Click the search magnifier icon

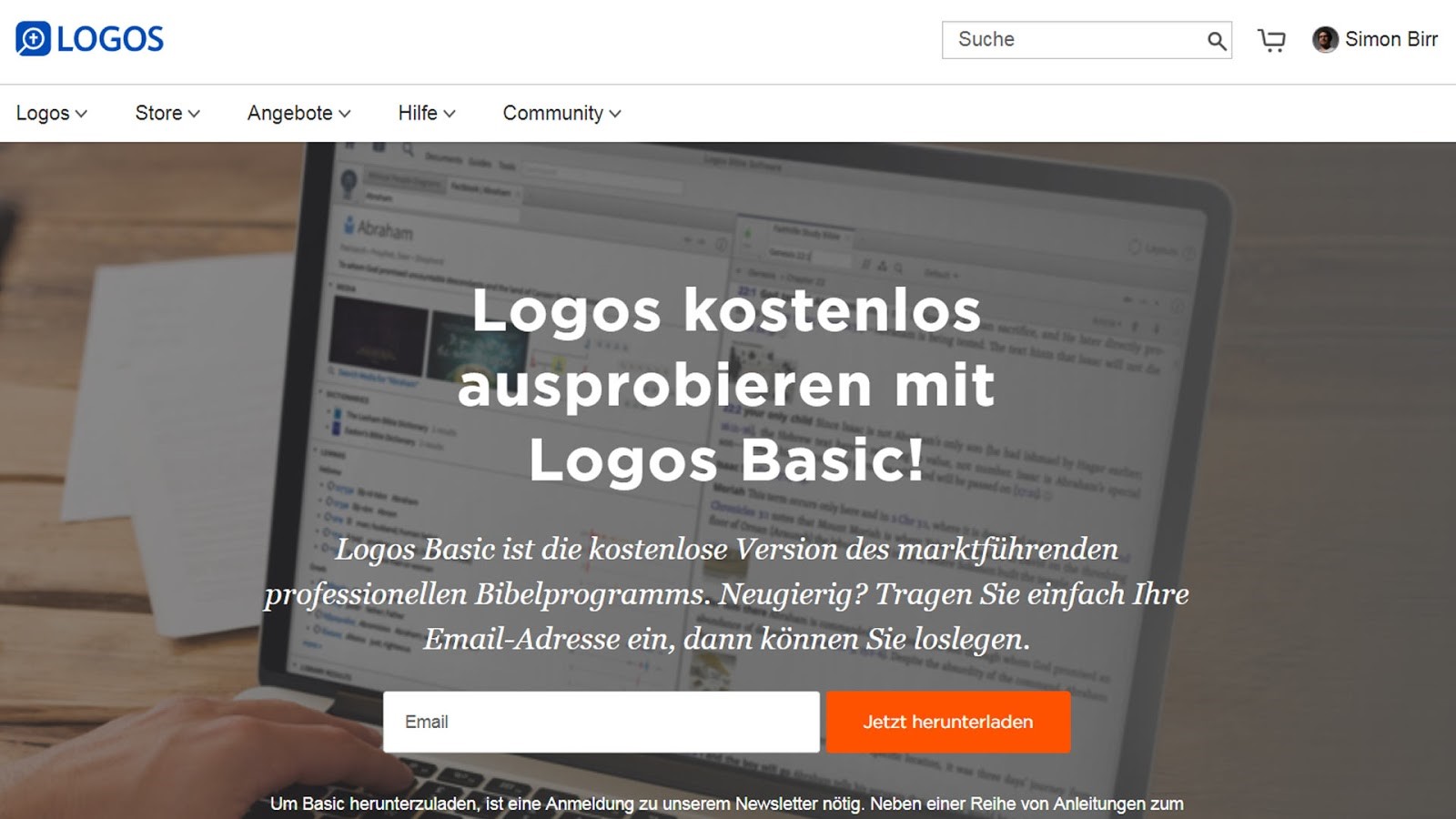click(1216, 40)
